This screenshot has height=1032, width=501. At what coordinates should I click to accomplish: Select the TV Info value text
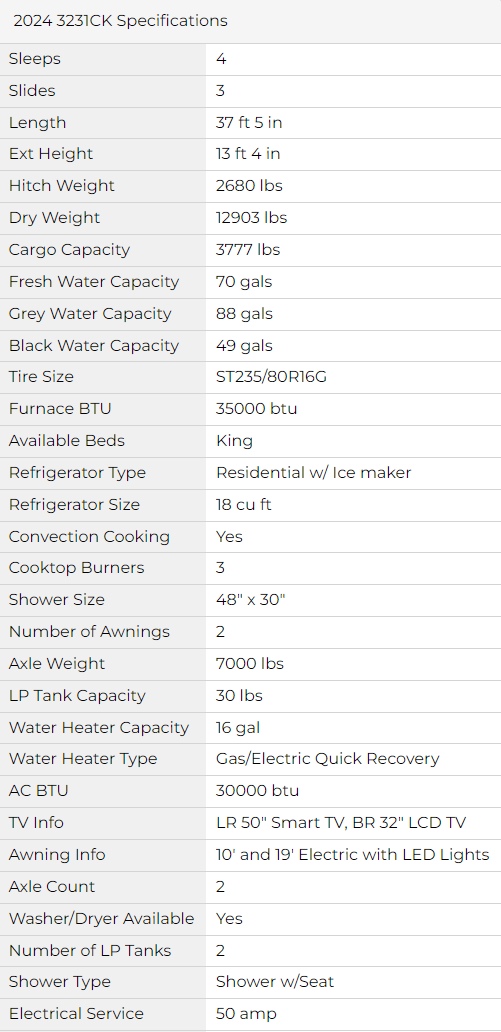341,823
